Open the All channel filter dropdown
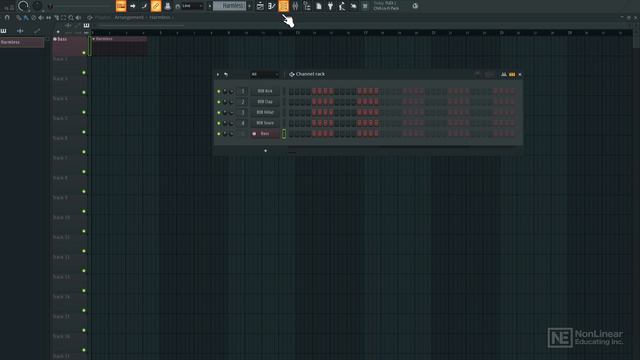 264,74
